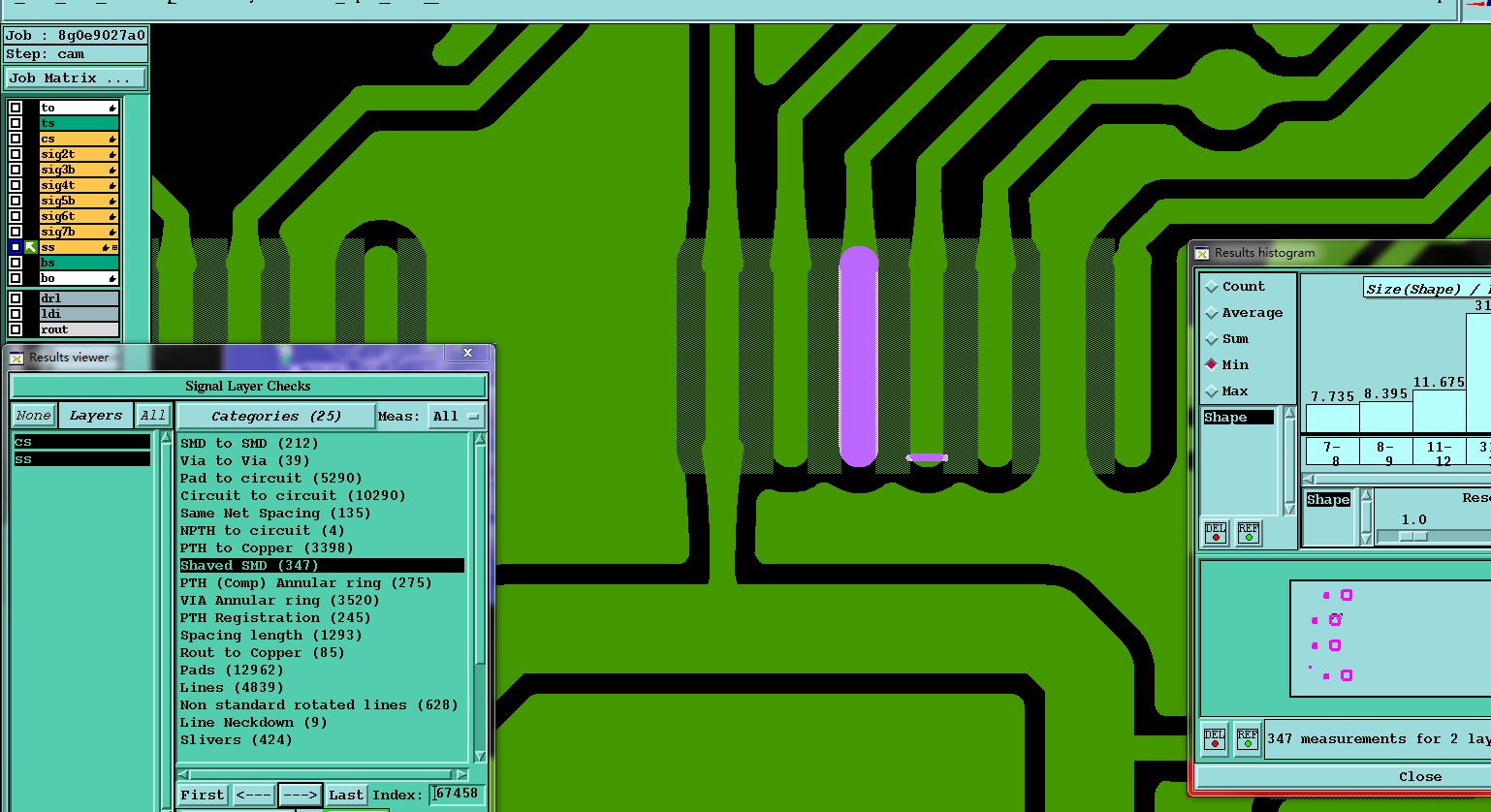Screen dimensions: 1491x812
Task: Toggle display checkbox for rout layer
Action: pyautogui.click(x=16, y=329)
